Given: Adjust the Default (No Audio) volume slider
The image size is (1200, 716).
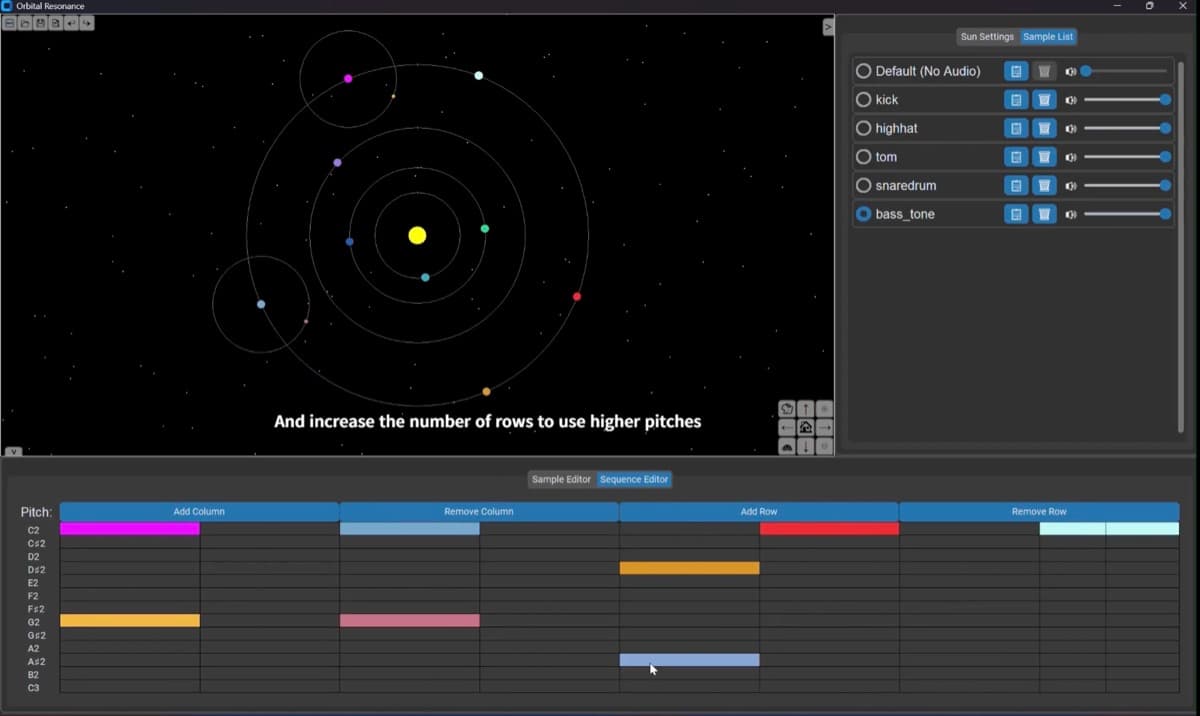Looking at the screenshot, I should click(1125, 71).
